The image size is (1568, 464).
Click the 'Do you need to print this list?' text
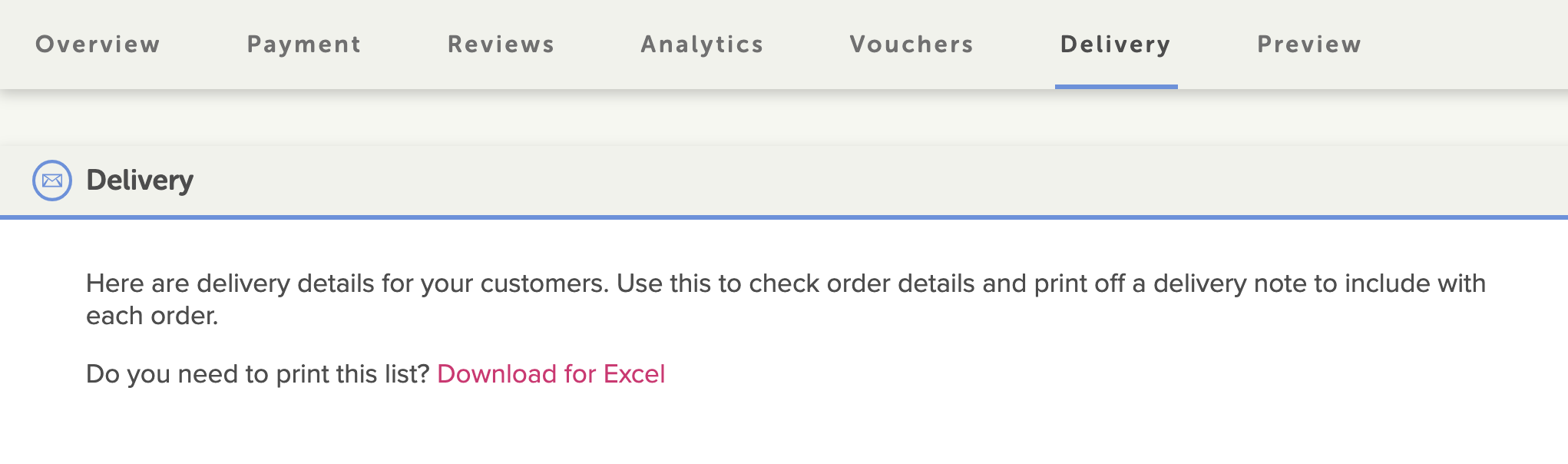257,374
